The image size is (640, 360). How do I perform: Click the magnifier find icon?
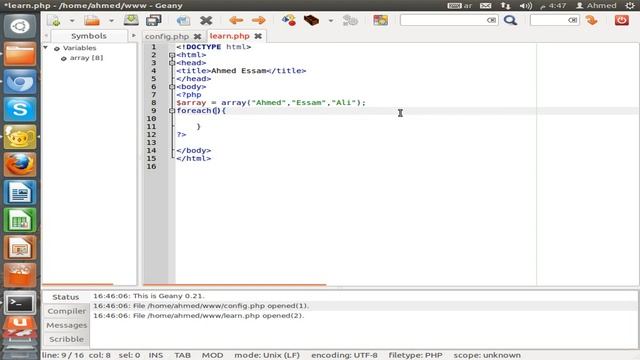pyautogui.click(x=510, y=20)
